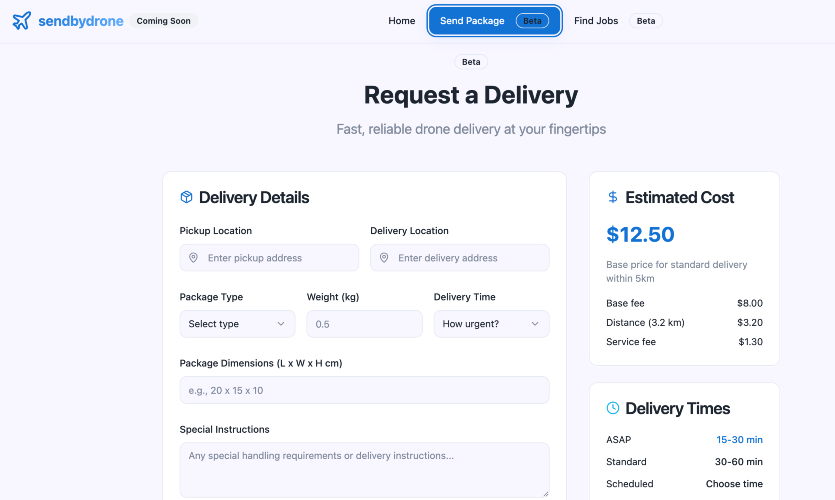Screen dimensions: 835x500
Task: Click the Standard 30-60 min time
Action: tap(739, 462)
